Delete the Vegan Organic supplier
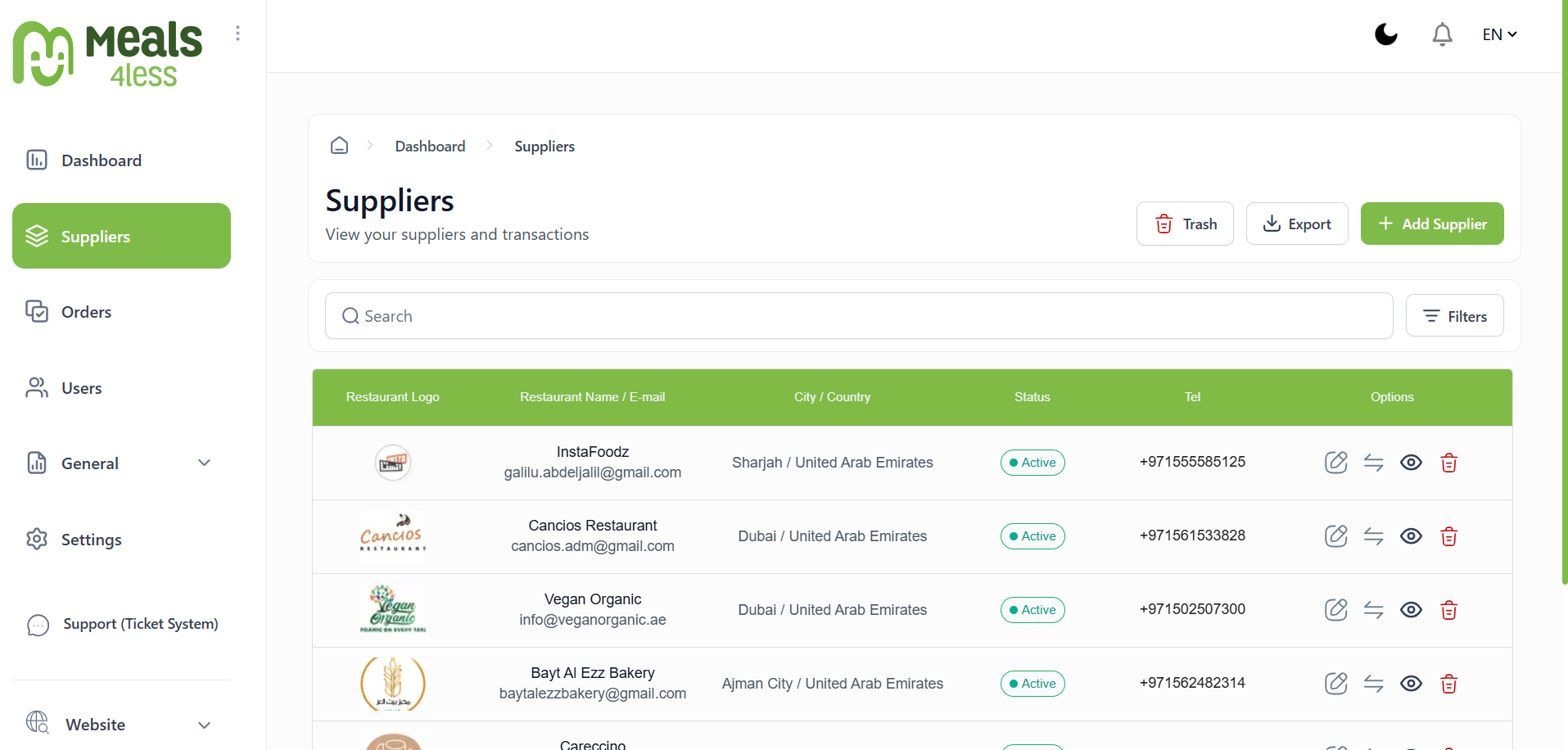Viewport: 1568px width, 750px height. click(1449, 610)
